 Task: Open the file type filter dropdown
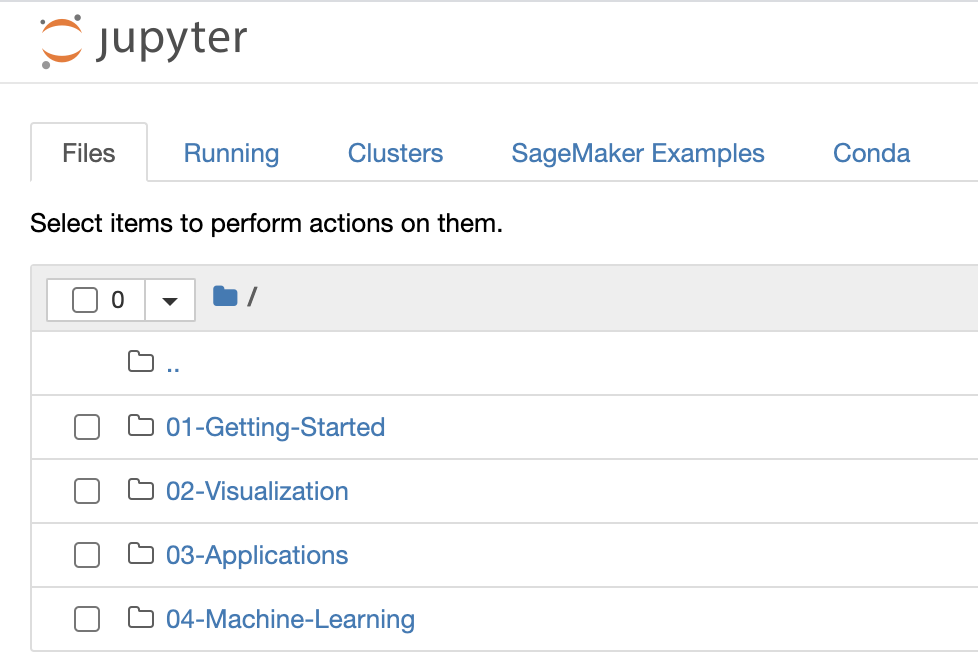170,299
